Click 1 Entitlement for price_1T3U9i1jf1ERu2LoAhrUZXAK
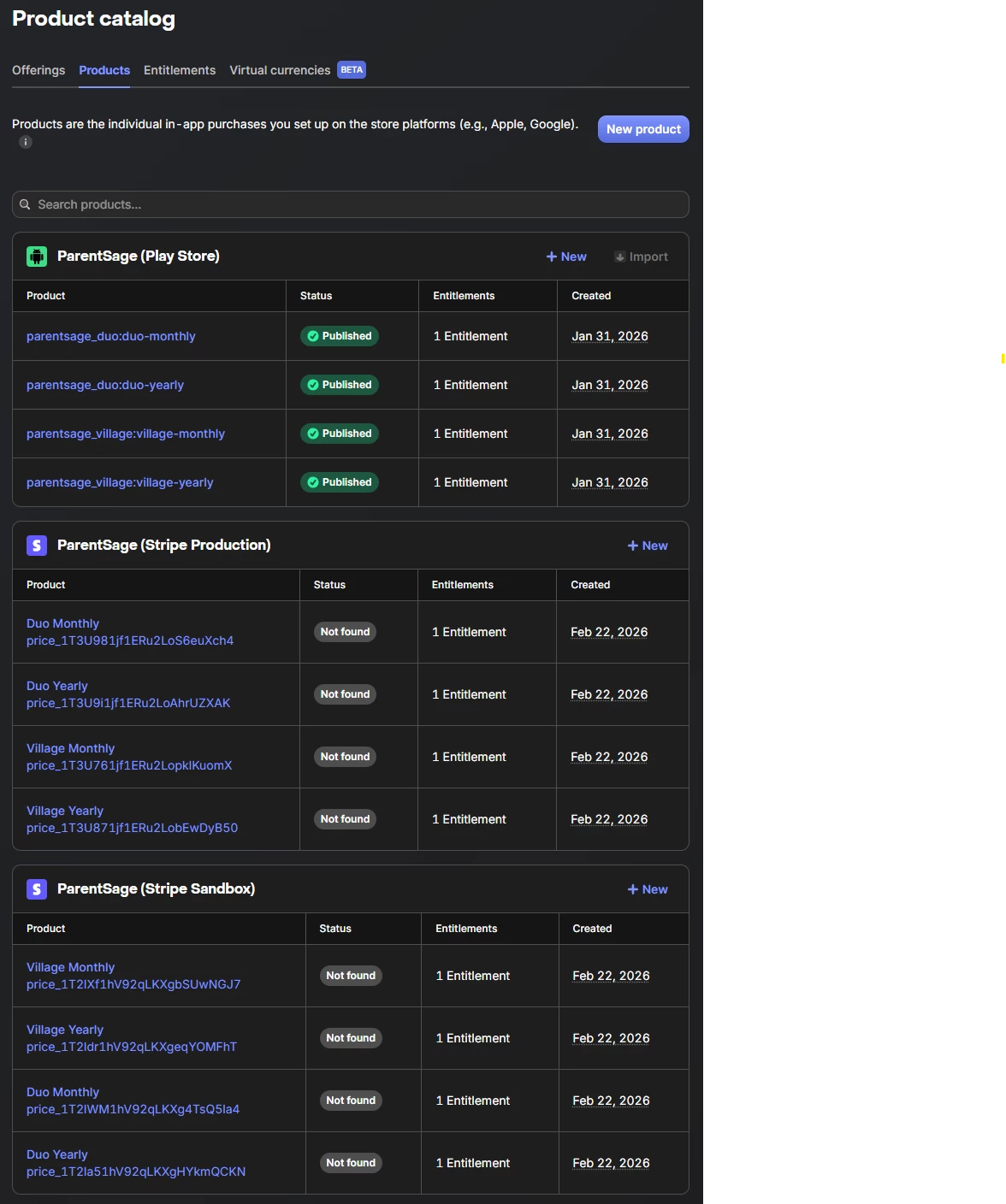The height and width of the screenshot is (1204, 1006). point(469,694)
